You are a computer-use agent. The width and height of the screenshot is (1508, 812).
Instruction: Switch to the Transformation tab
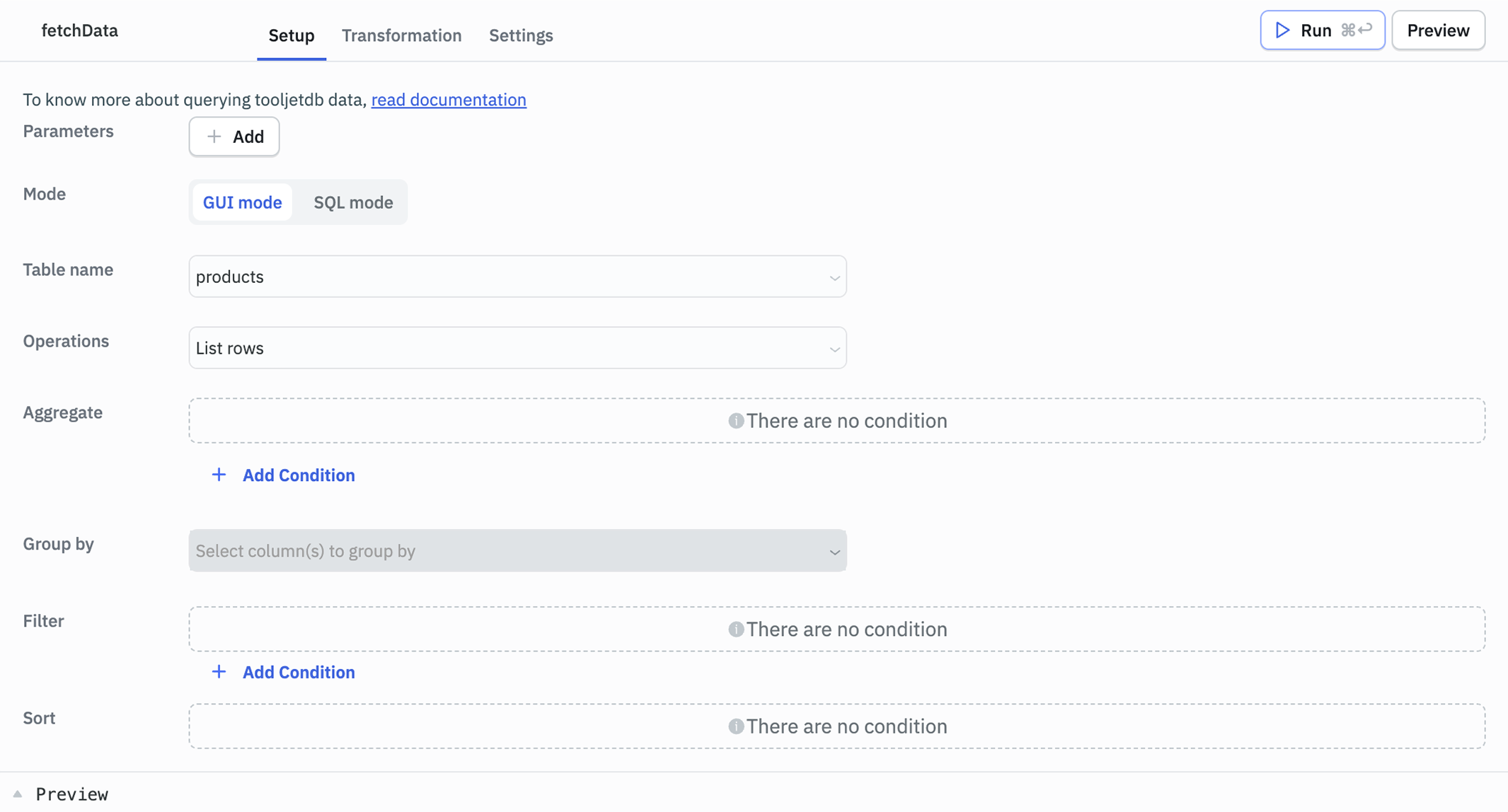coord(401,35)
